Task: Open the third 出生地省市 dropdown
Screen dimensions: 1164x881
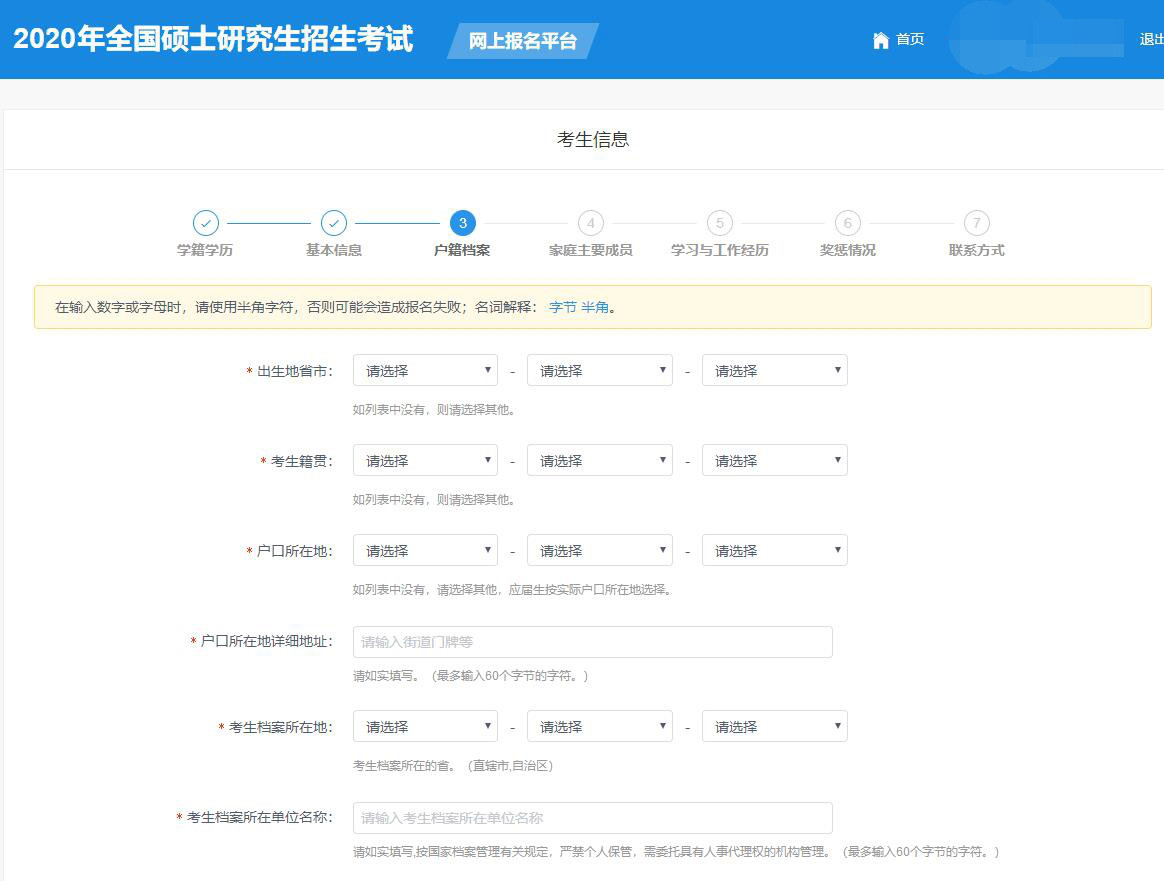Action: point(775,369)
